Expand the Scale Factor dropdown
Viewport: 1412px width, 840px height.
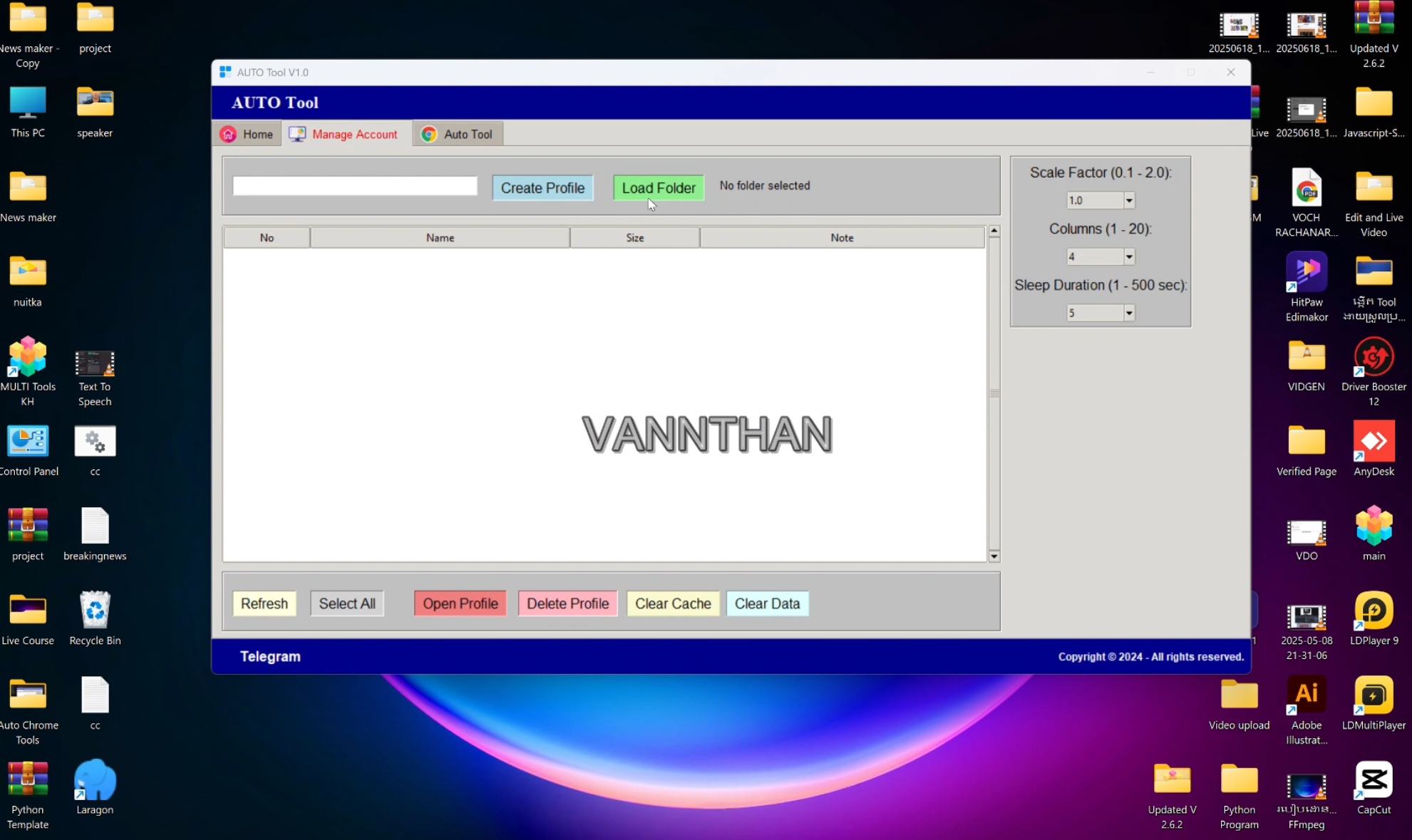[1128, 201]
